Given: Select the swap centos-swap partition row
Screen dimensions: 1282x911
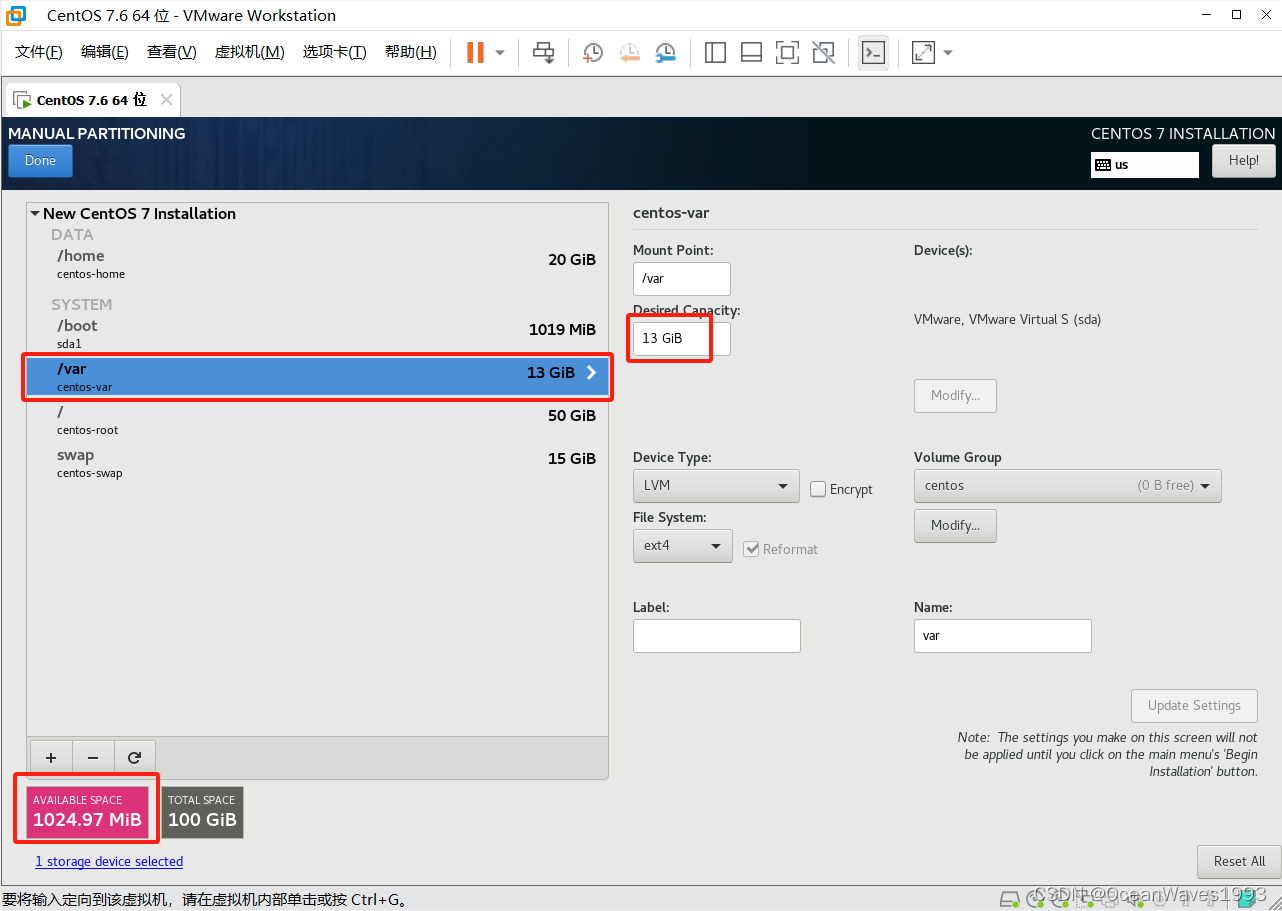Looking at the screenshot, I should coord(318,463).
